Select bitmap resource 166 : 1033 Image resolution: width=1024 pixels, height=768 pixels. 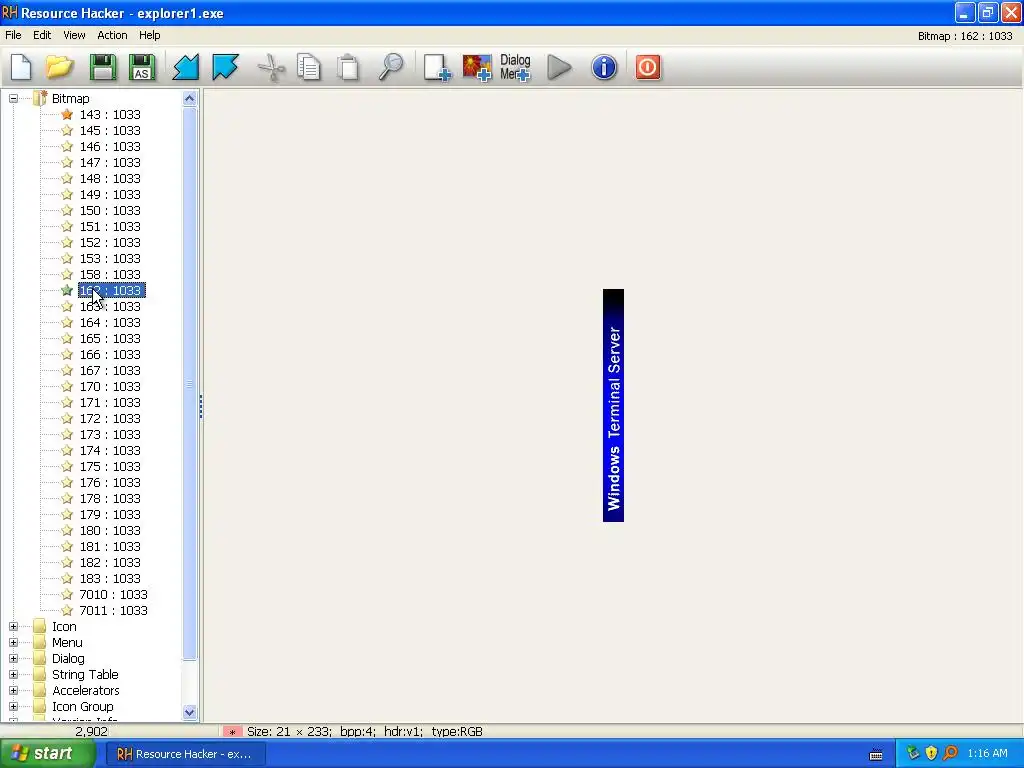110,355
